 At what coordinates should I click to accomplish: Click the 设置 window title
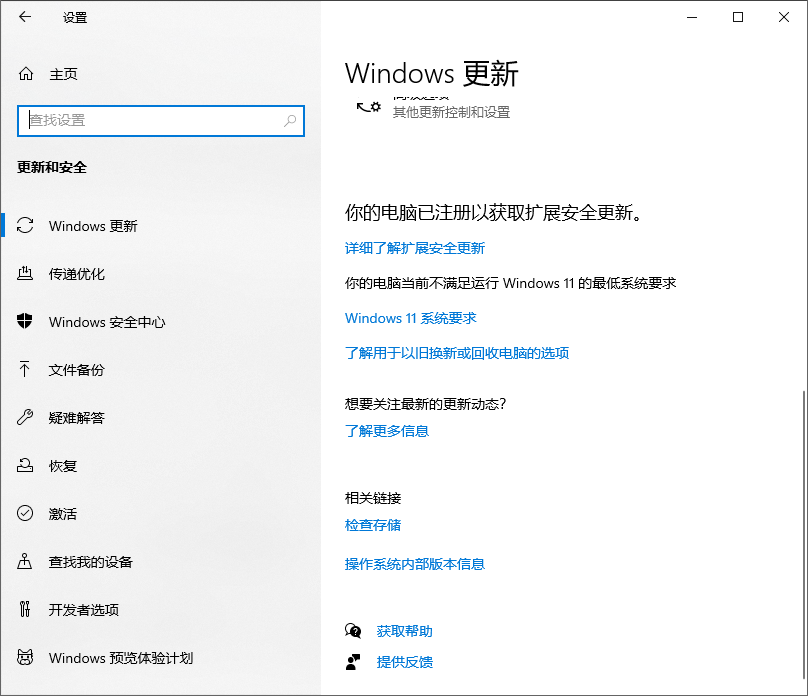(x=75, y=18)
